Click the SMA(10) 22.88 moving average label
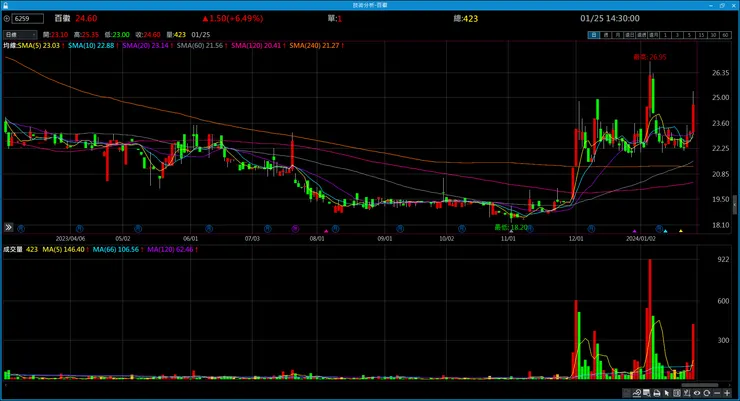This screenshot has height=401, width=740. pos(91,45)
